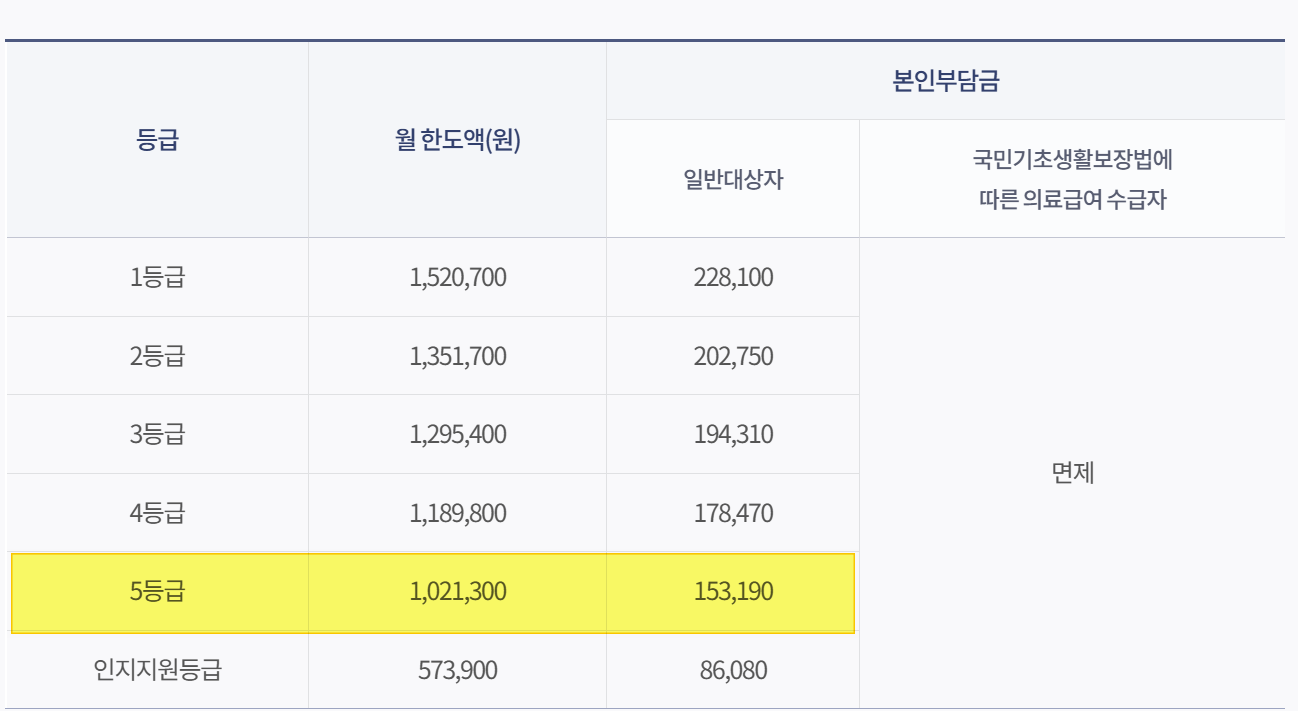Select the highlighted 5등급 row label

click(x=156, y=592)
